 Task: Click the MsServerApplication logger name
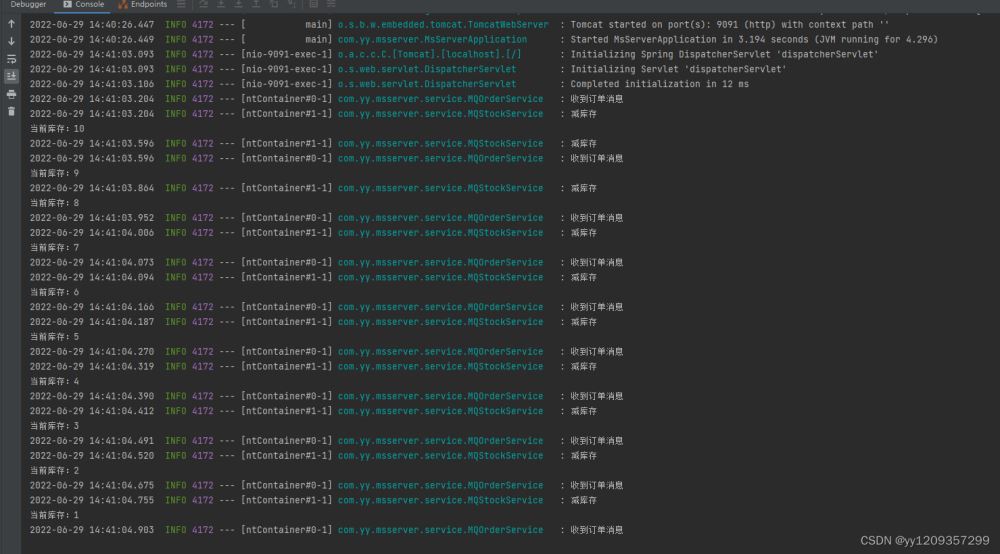[x=432, y=39]
